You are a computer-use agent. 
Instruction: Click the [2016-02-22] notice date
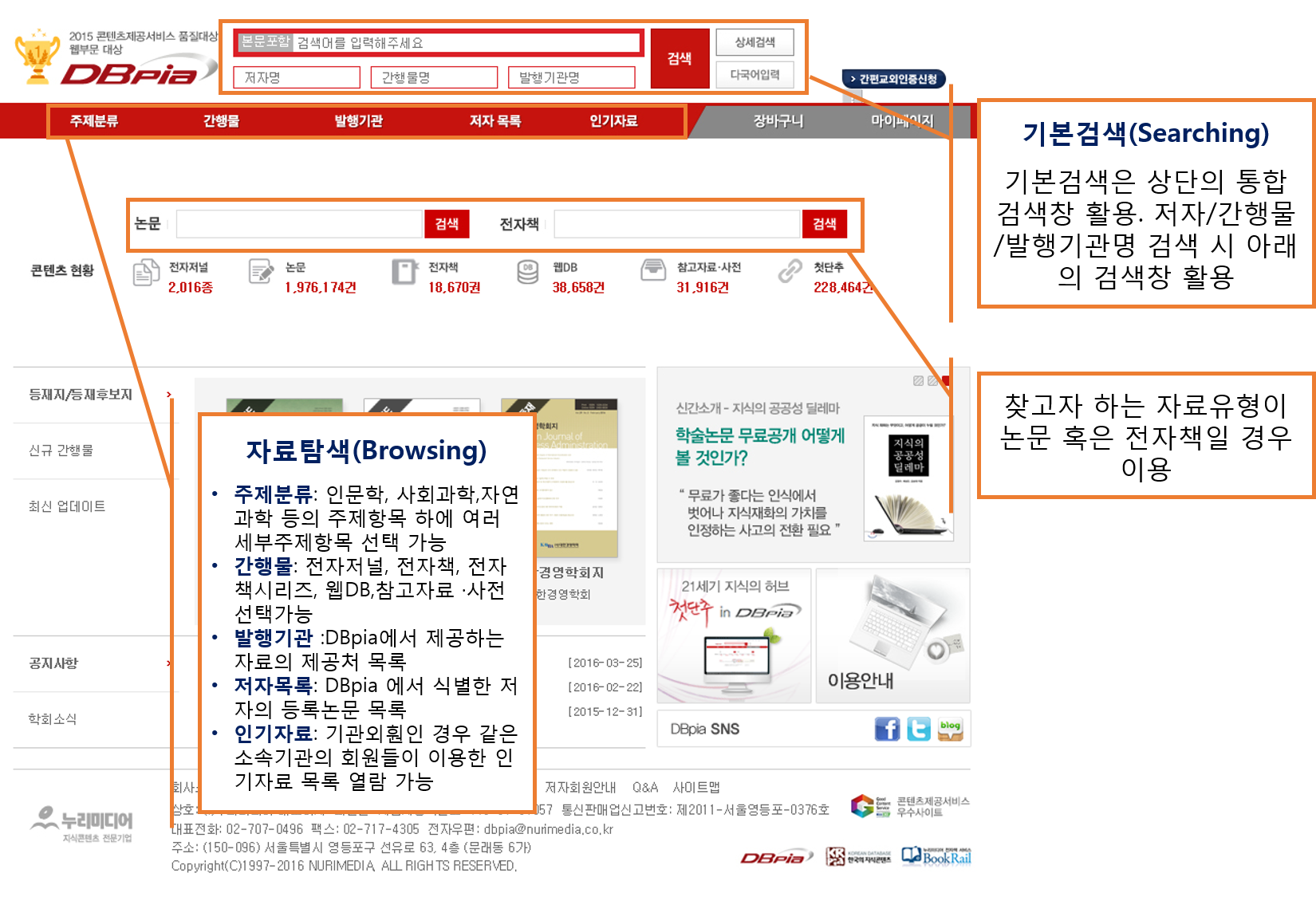(605, 687)
